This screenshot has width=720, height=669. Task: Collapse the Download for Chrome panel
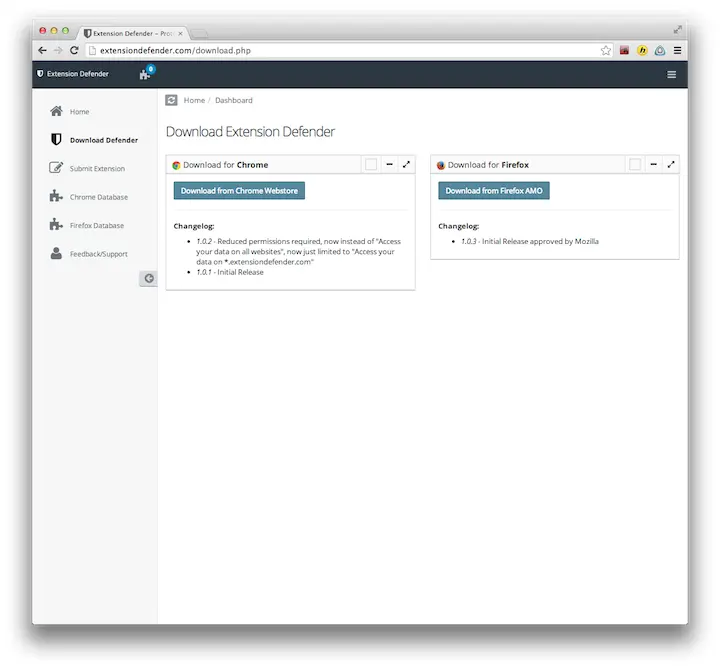click(389, 164)
